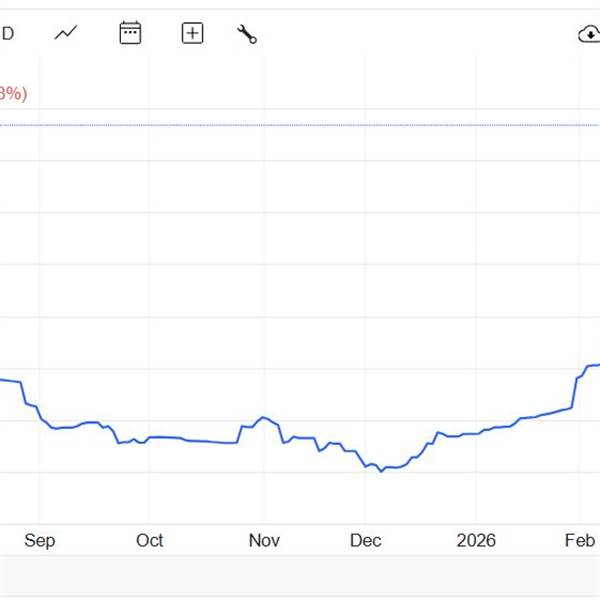Click the red percentage change text
This screenshot has height=600, width=600.
coord(13,93)
